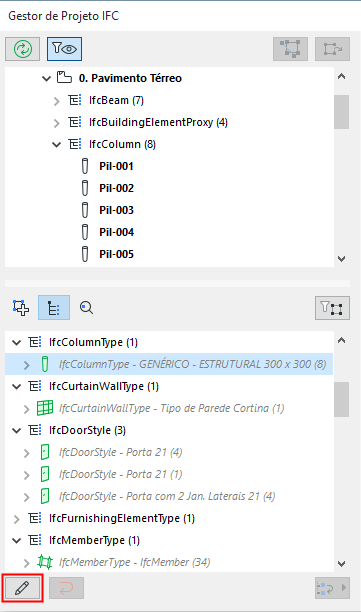The image size is (361, 612).
Task: Select the Pil-001 column
Action: point(116,166)
